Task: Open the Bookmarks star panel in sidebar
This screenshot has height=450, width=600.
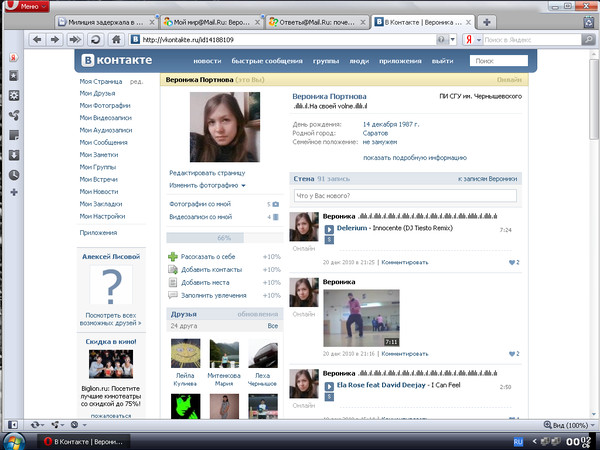Action: (14, 75)
